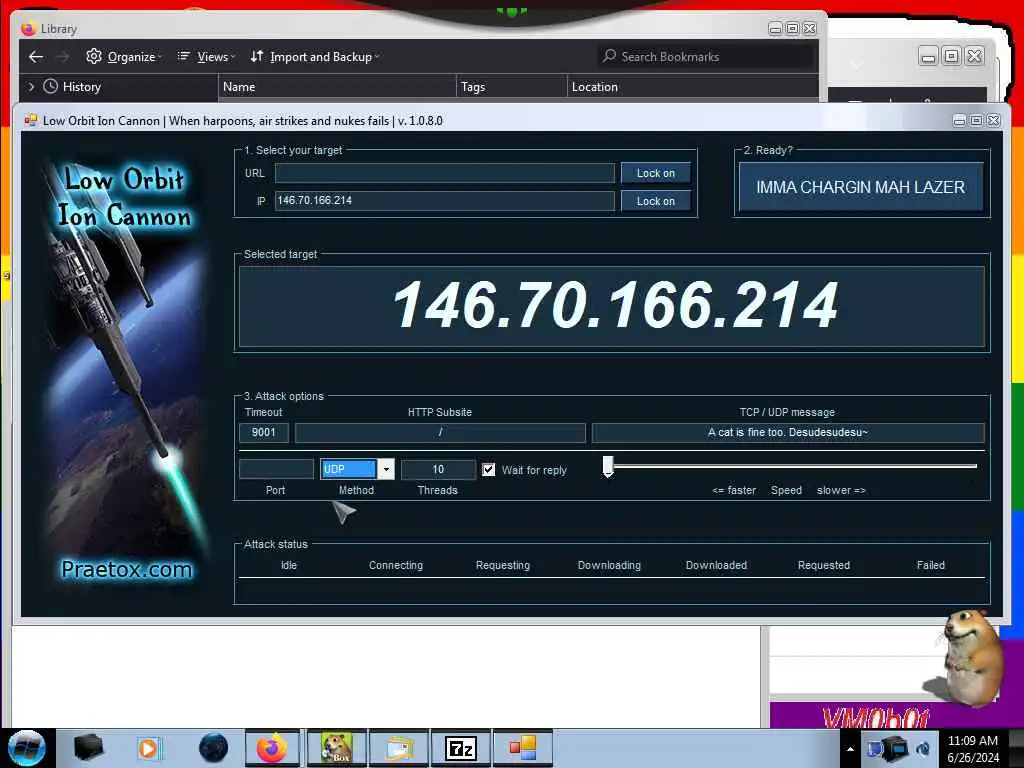Click the taskbar clock showing 11:09 AM
This screenshot has height=768, width=1024.
[973, 748]
